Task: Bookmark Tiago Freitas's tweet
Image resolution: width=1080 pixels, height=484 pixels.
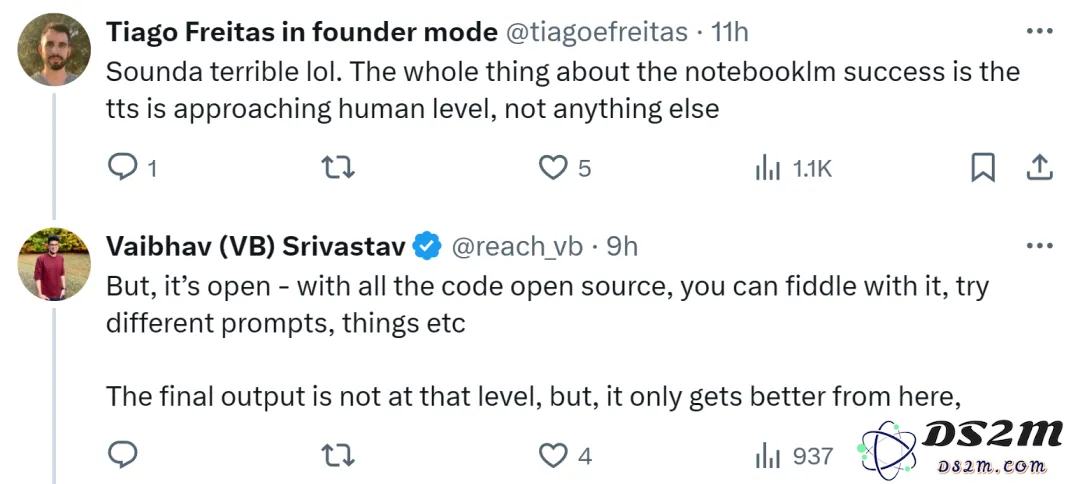Action: pos(983,167)
